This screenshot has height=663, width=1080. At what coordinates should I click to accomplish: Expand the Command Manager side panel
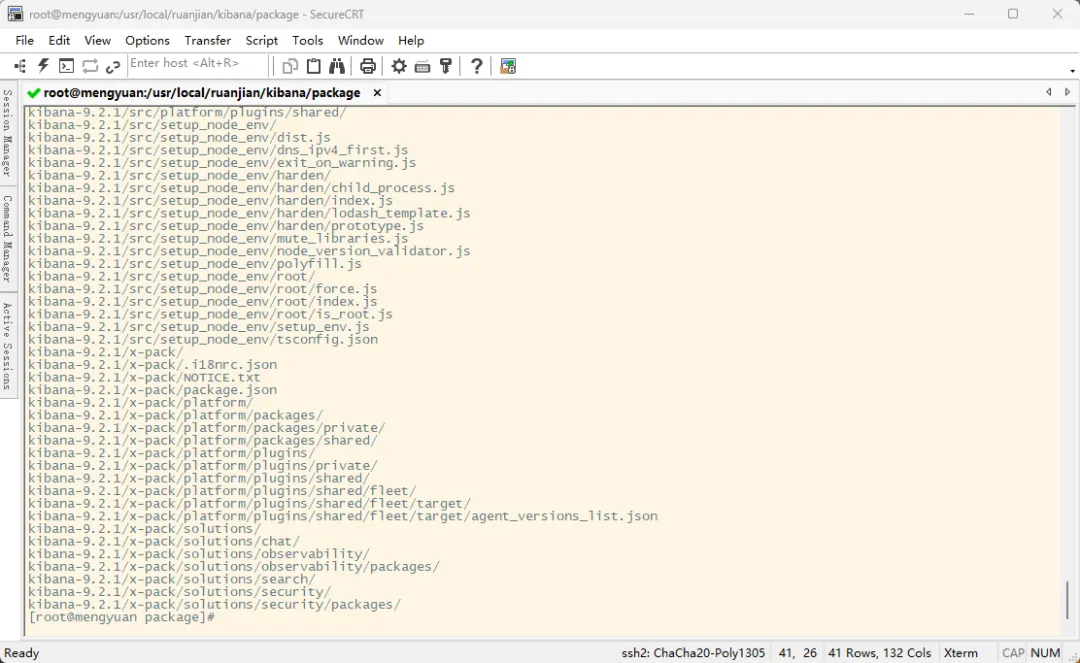tap(7, 238)
